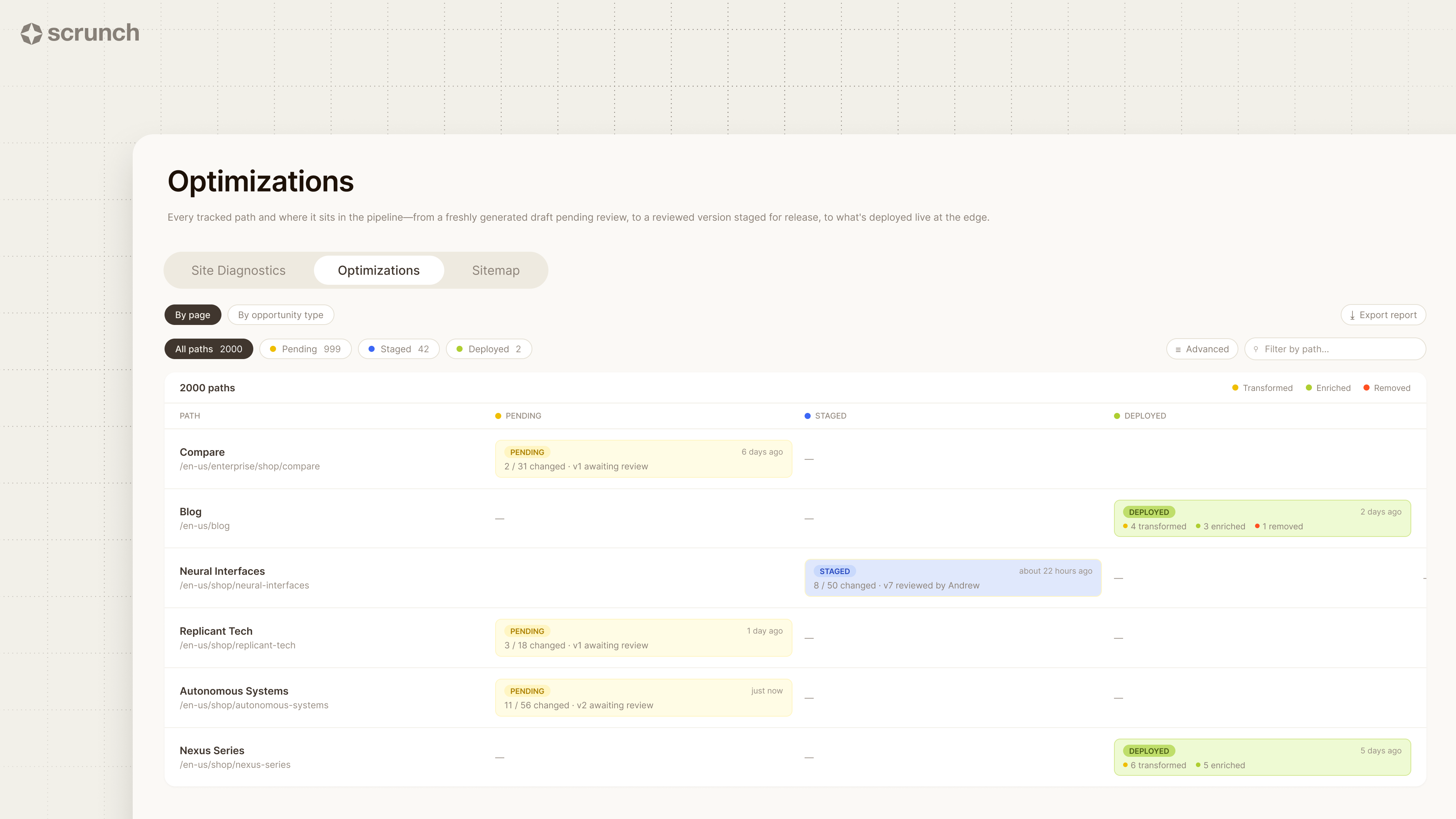The height and width of the screenshot is (819, 1456).
Task: Open the Compare path row
Action: tap(795, 459)
